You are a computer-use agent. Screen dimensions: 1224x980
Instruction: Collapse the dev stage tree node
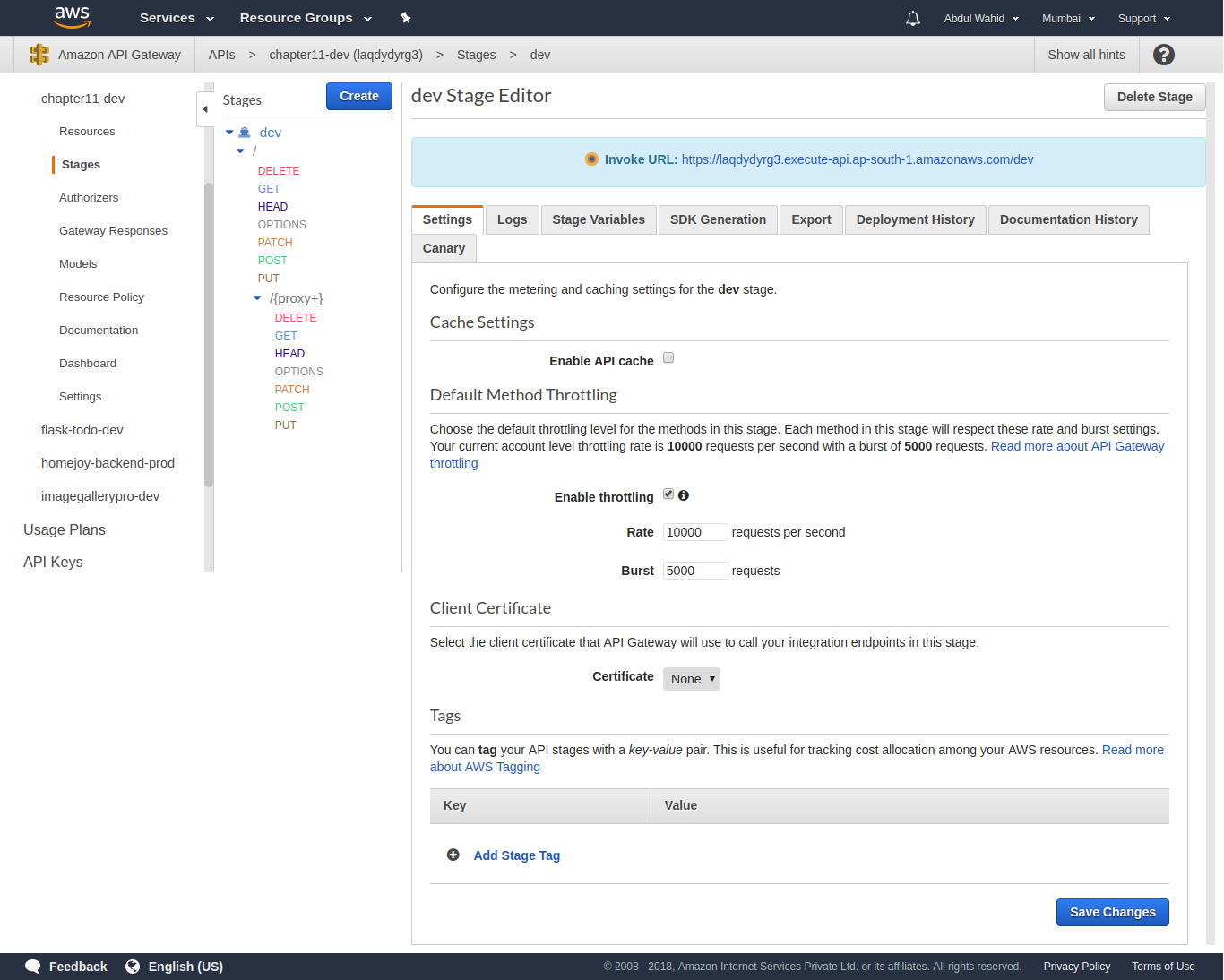(229, 133)
